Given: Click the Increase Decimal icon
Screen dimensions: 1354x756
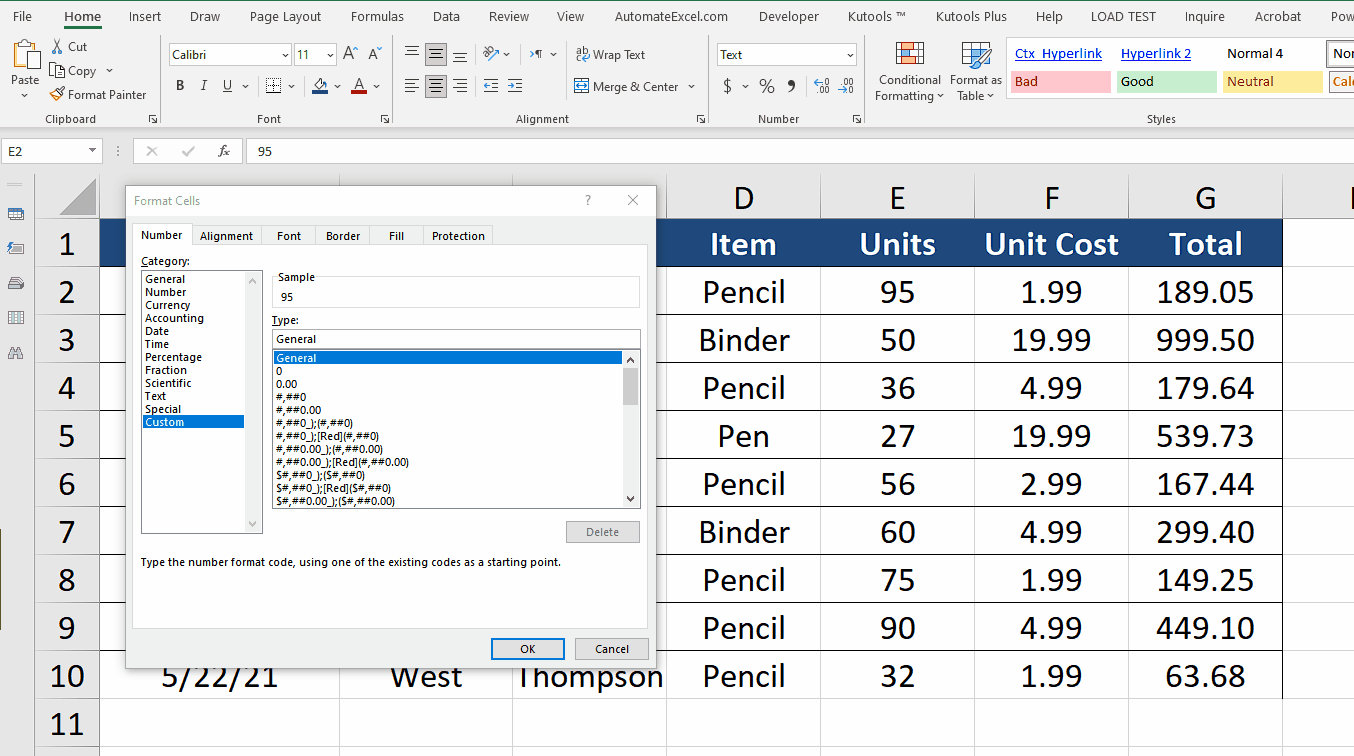Looking at the screenshot, I should pos(821,86).
